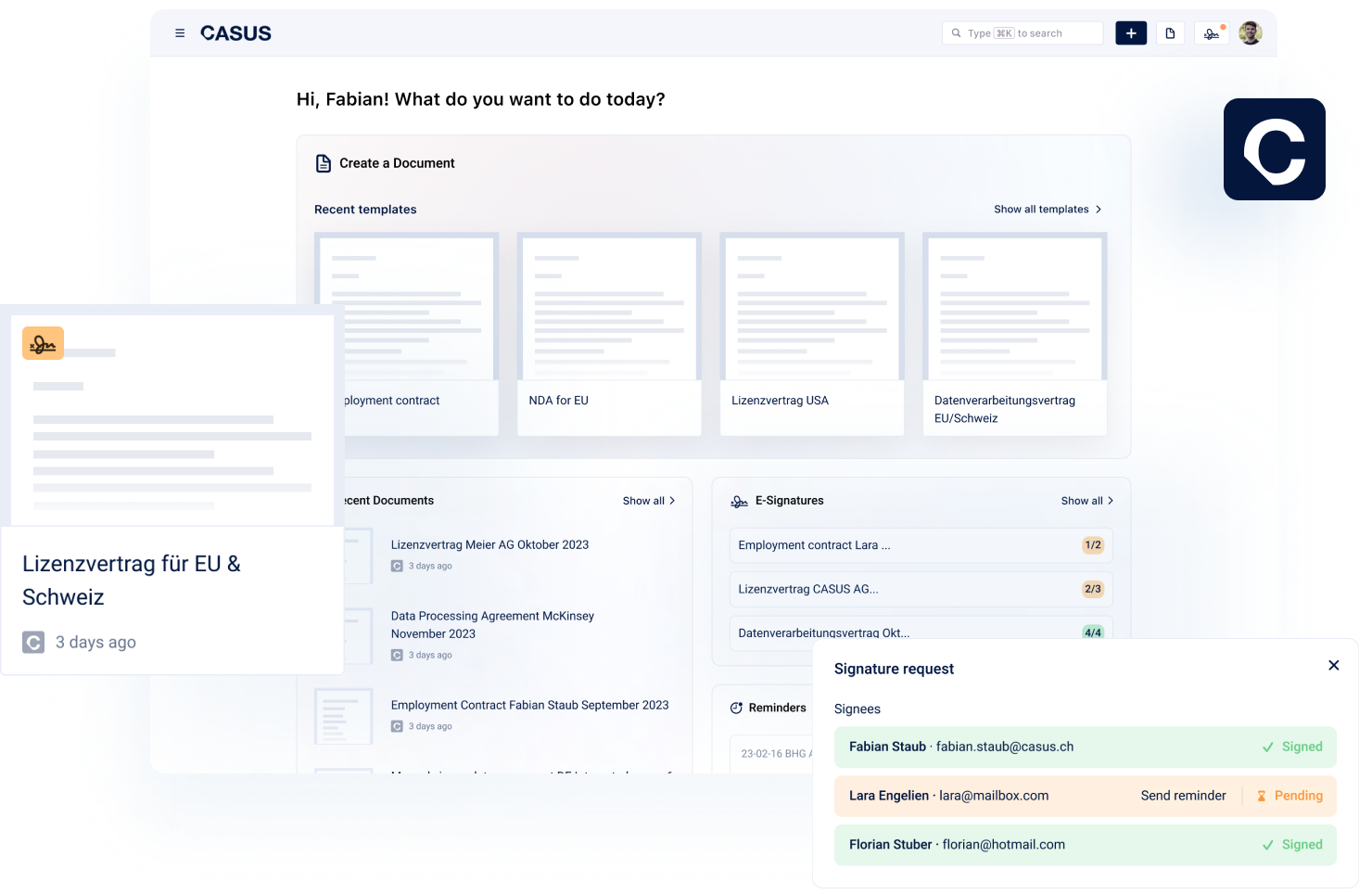The height and width of the screenshot is (894, 1372).
Task: Click the CASUS logo in the header
Action: [x=235, y=32]
